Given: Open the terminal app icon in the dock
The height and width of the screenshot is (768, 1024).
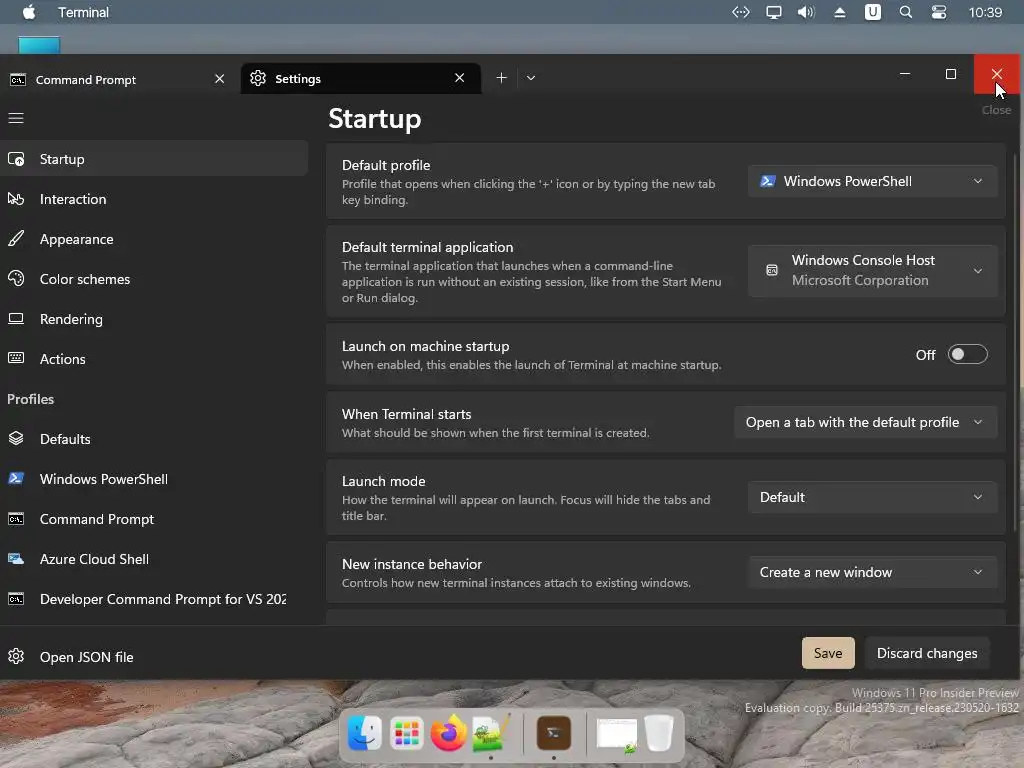Looking at the screenshot, I should [x=554, y=733].
